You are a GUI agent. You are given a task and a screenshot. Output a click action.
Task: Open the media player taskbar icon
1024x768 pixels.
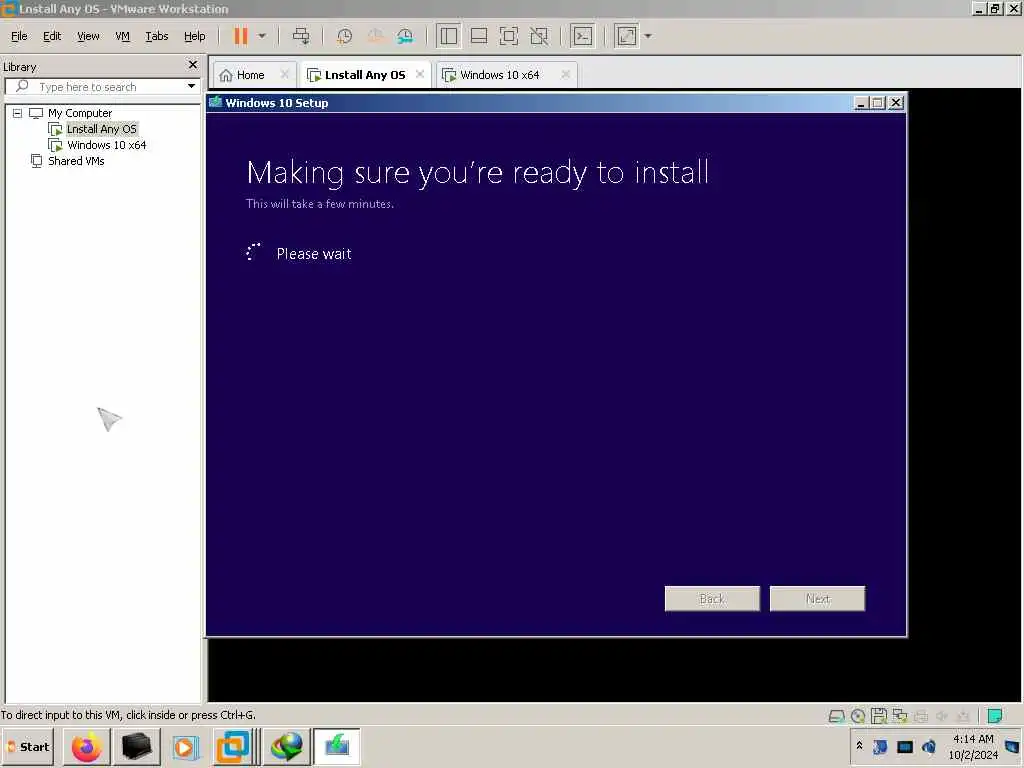pos(185,746)
